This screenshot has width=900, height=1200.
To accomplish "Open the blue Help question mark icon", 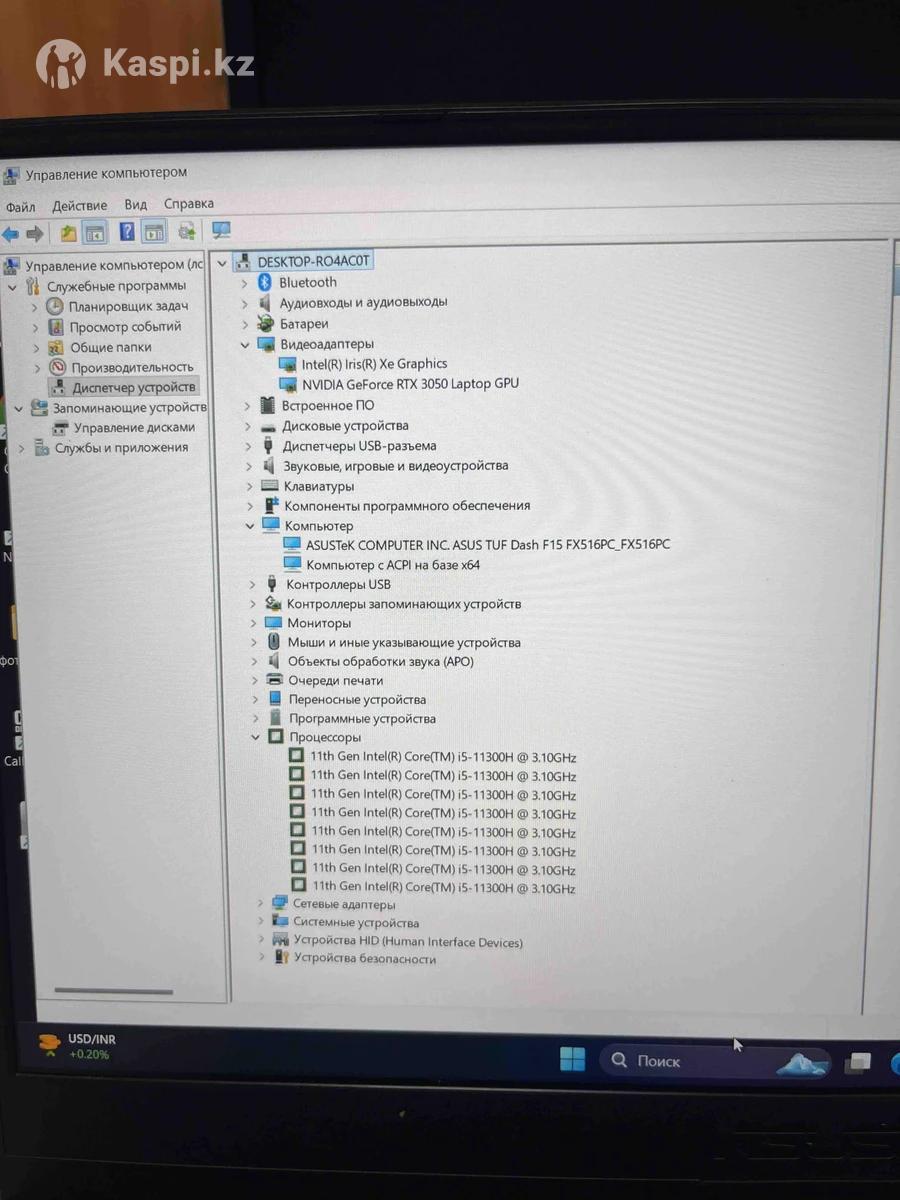I will pos(127,232).
